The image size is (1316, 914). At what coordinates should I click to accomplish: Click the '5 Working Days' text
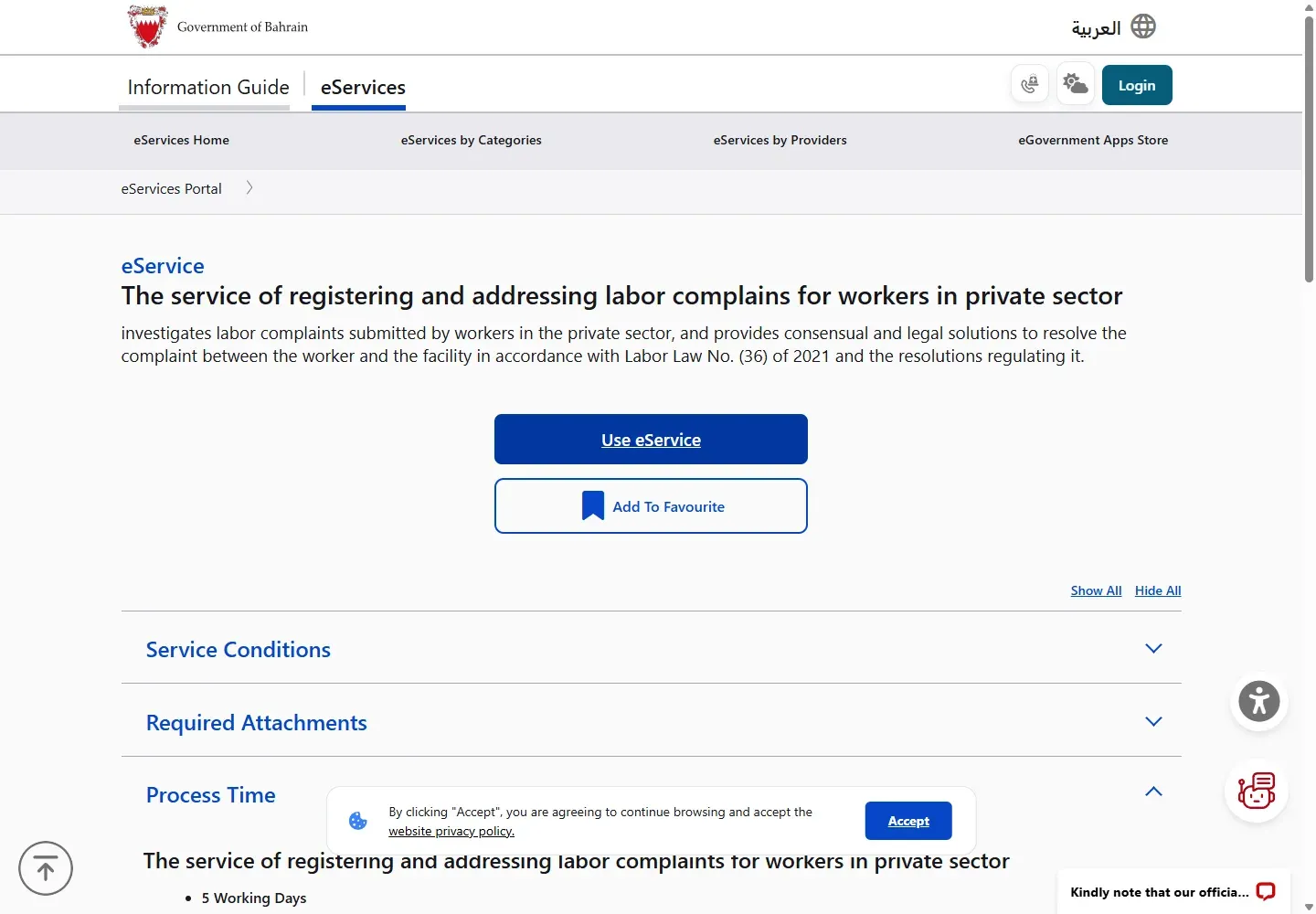coord(254,898)
